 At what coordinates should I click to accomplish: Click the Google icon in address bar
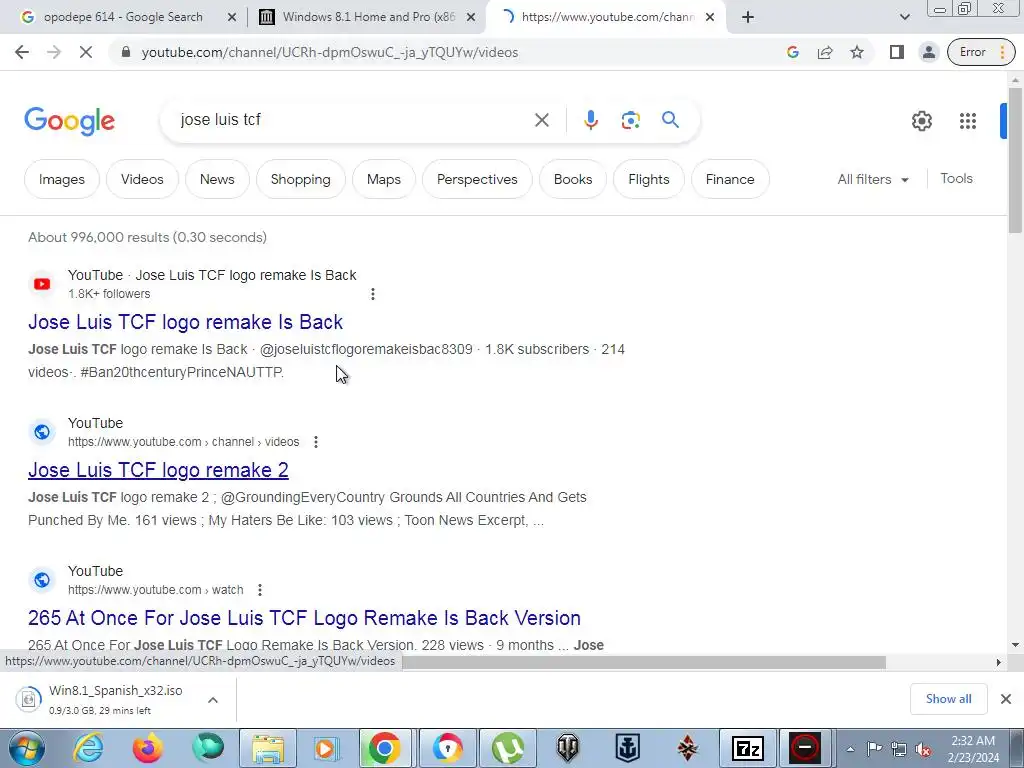pyautogui.click(x=793, y=52)
